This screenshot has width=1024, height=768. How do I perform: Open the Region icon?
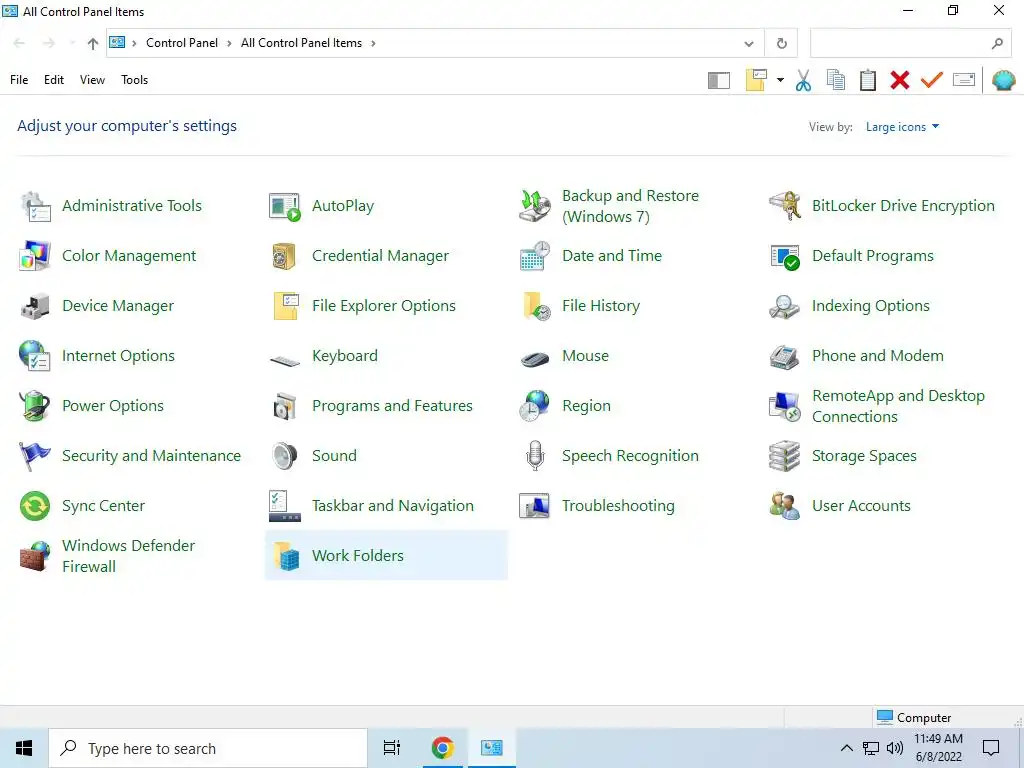click(x=535, y=406)
